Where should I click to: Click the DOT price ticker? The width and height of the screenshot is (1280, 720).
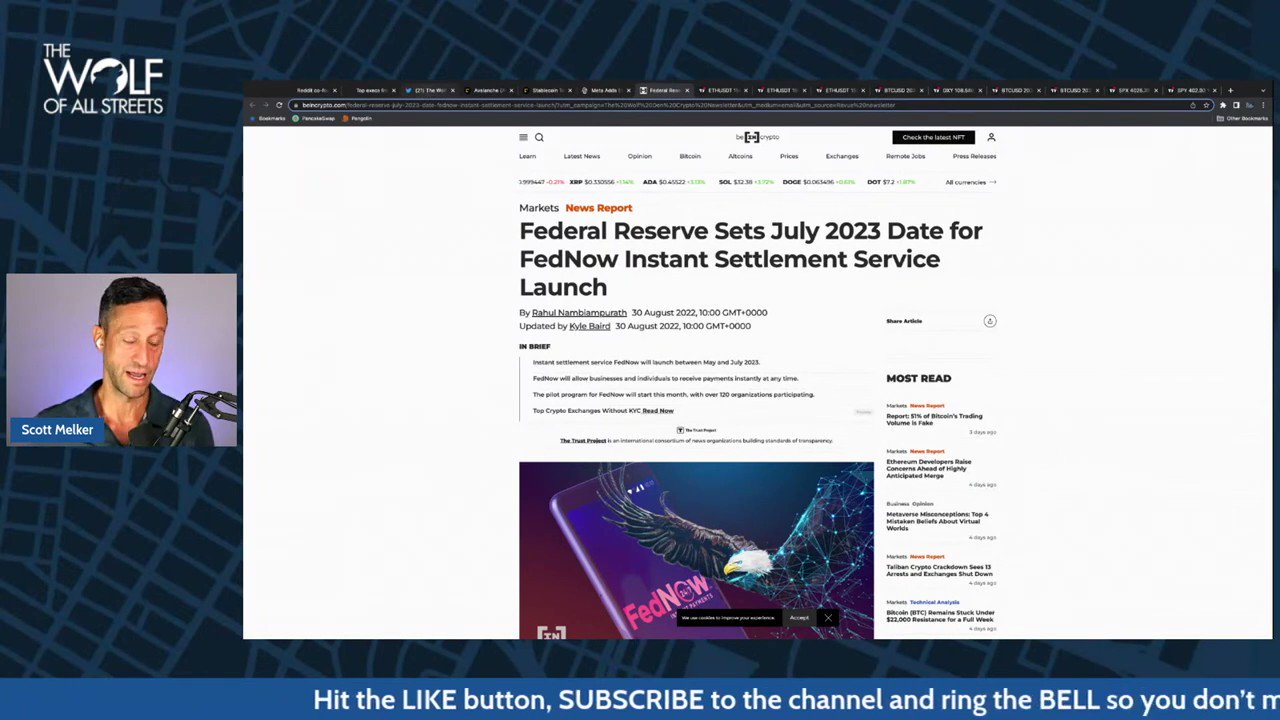pyautogui.click(x=891, y=182)
